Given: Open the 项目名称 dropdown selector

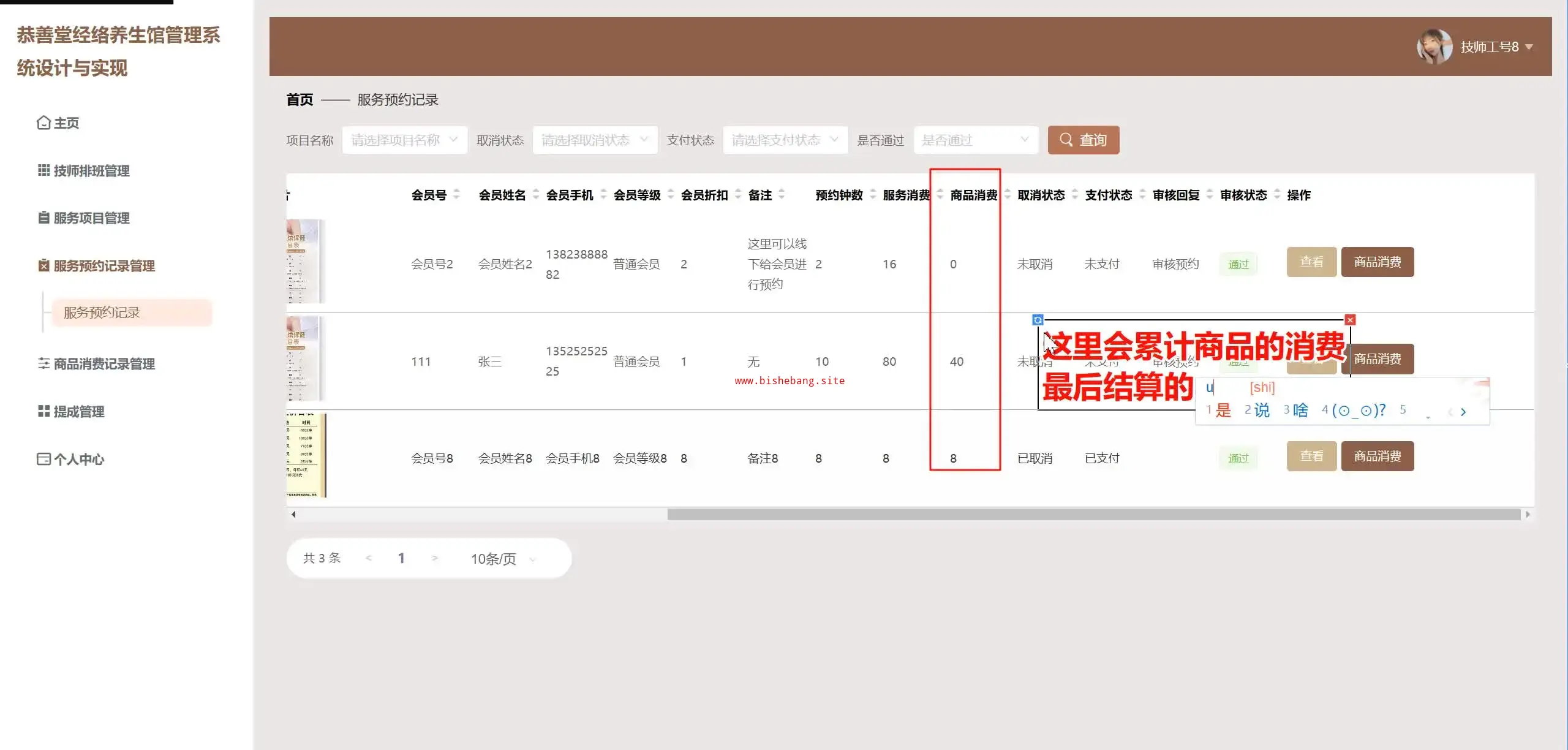Looking at the screenshot, I should click(404, 140).
